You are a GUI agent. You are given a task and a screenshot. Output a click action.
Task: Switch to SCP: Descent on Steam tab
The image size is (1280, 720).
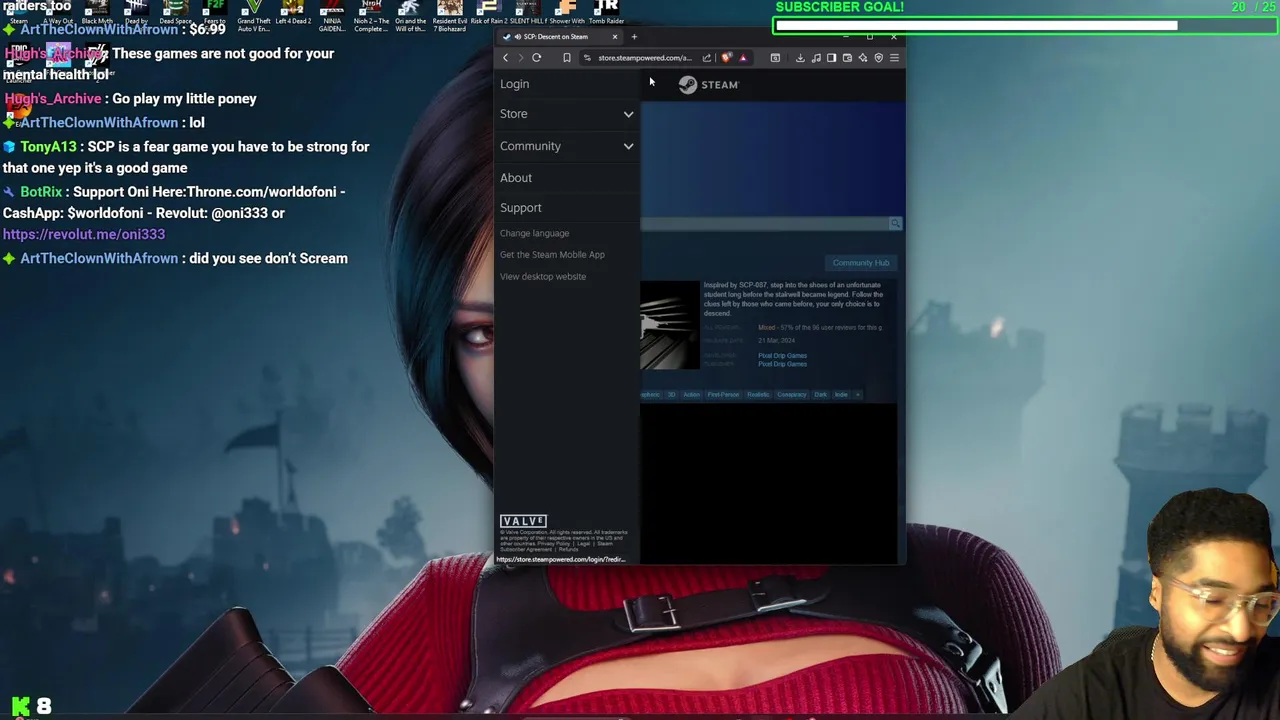558,37
